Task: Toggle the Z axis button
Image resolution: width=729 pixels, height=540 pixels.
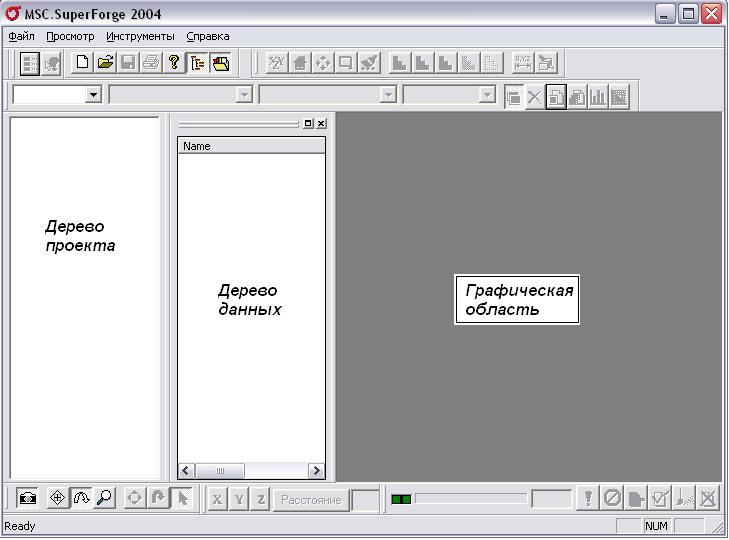Action: [260, 500]
